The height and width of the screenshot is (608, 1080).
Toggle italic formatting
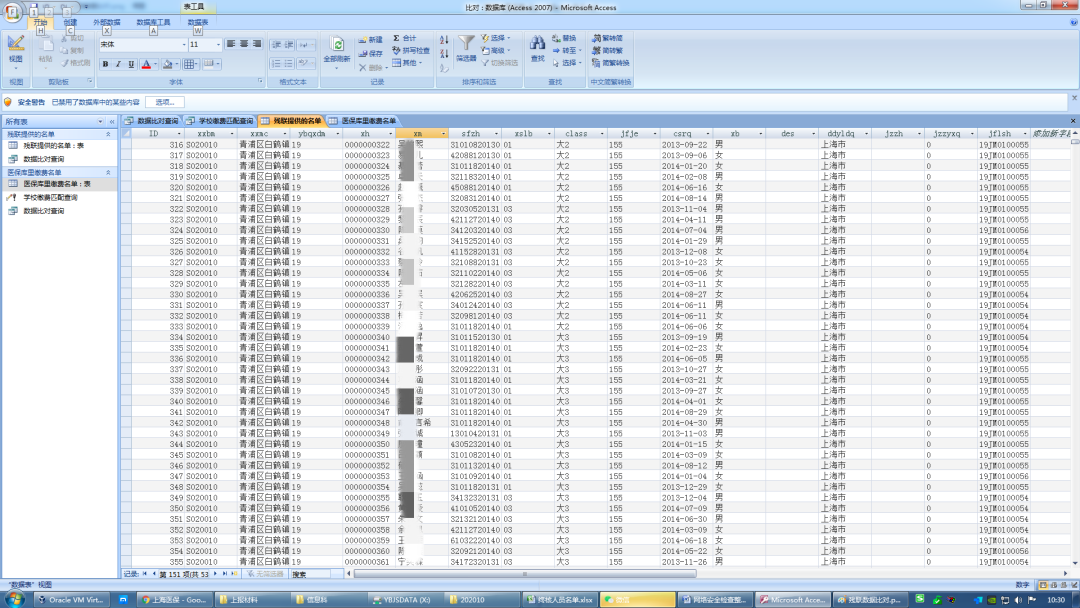tap(118, 64)
